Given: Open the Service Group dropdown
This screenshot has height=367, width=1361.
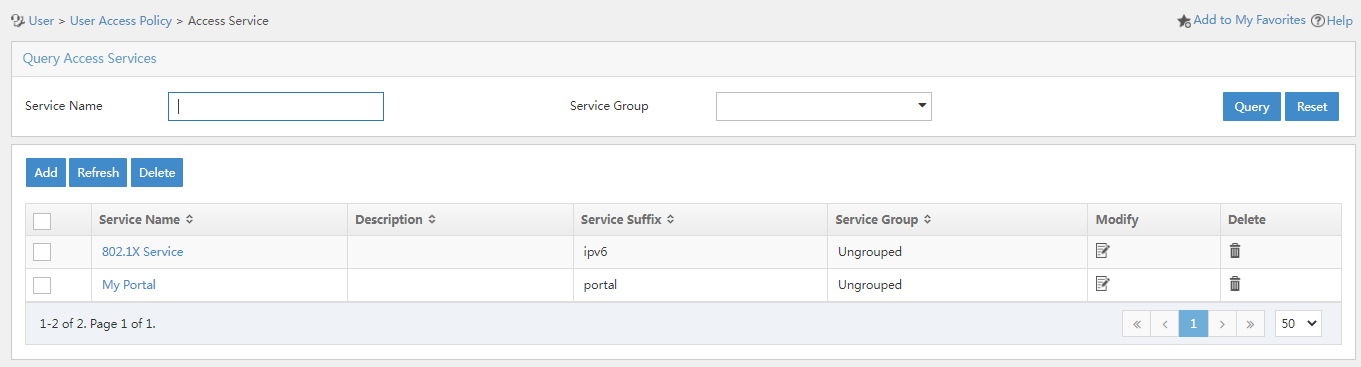Looking at the screenshot, I should click(x=824, y=106).
